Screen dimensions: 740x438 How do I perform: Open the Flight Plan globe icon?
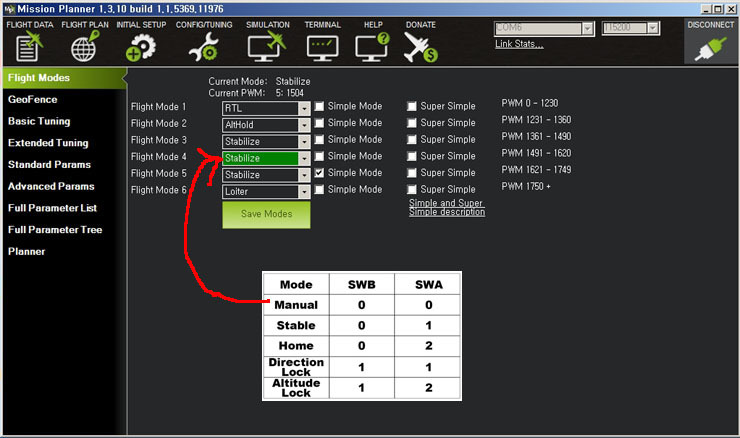click(85, 46)
